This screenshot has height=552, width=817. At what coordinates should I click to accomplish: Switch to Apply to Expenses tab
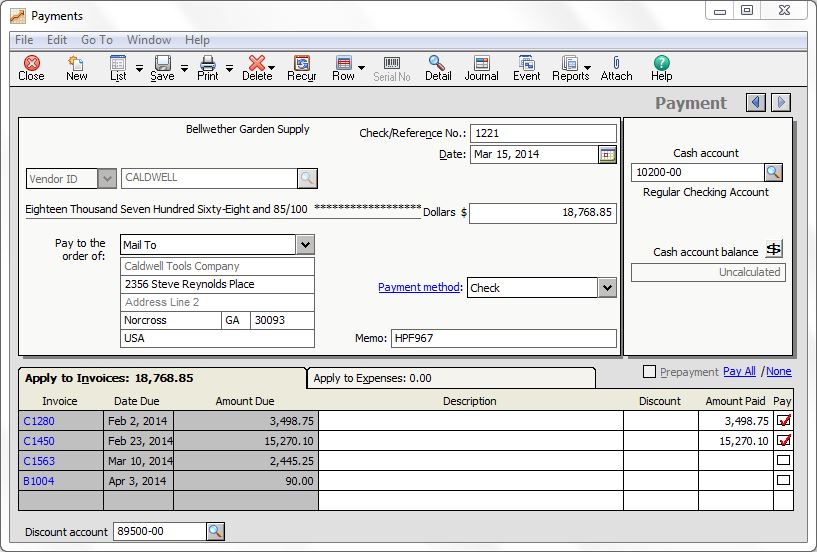pyautogui.click(x=450, y=378)
